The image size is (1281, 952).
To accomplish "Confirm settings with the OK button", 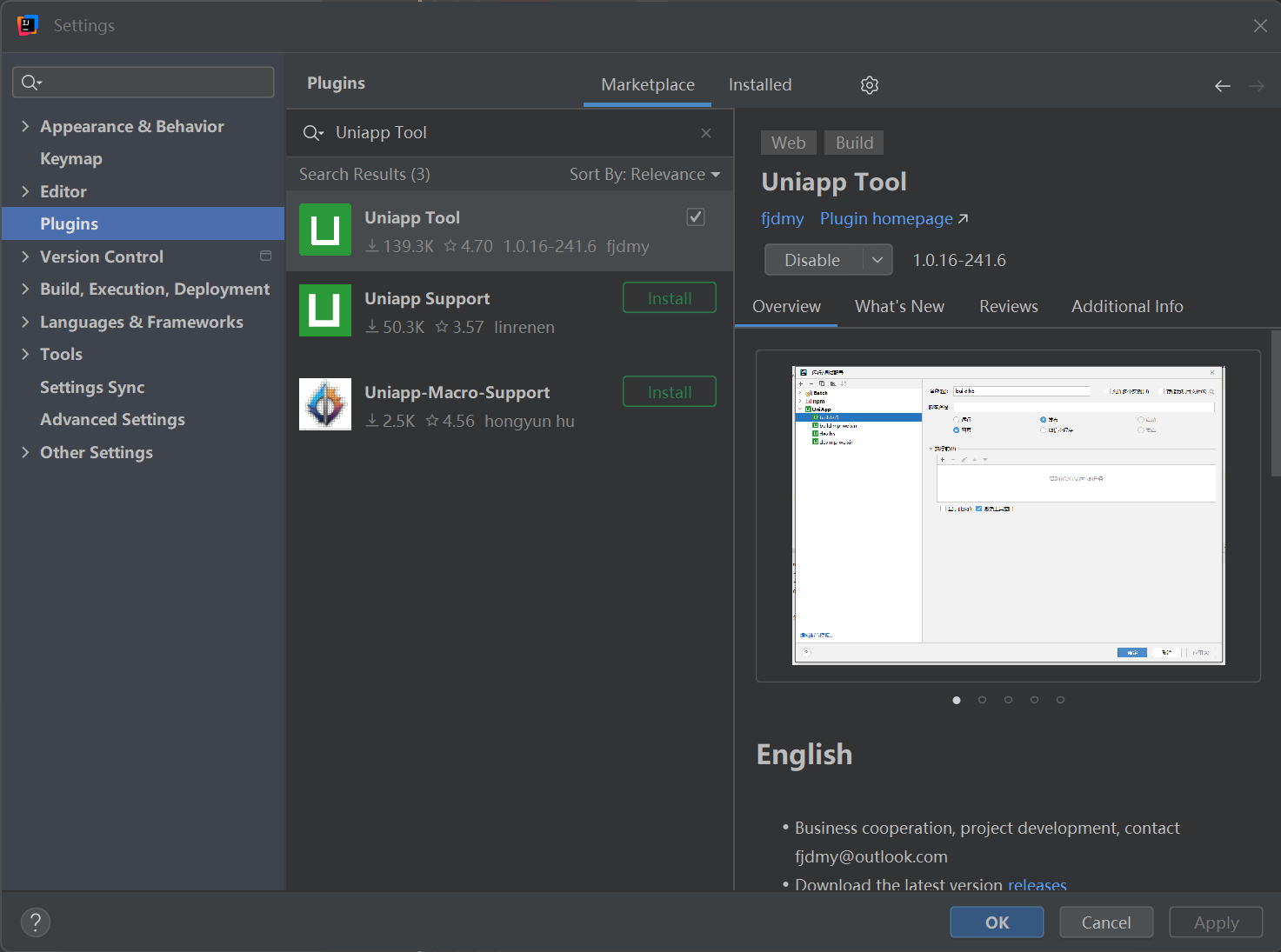I will click(x=997, y=922).
